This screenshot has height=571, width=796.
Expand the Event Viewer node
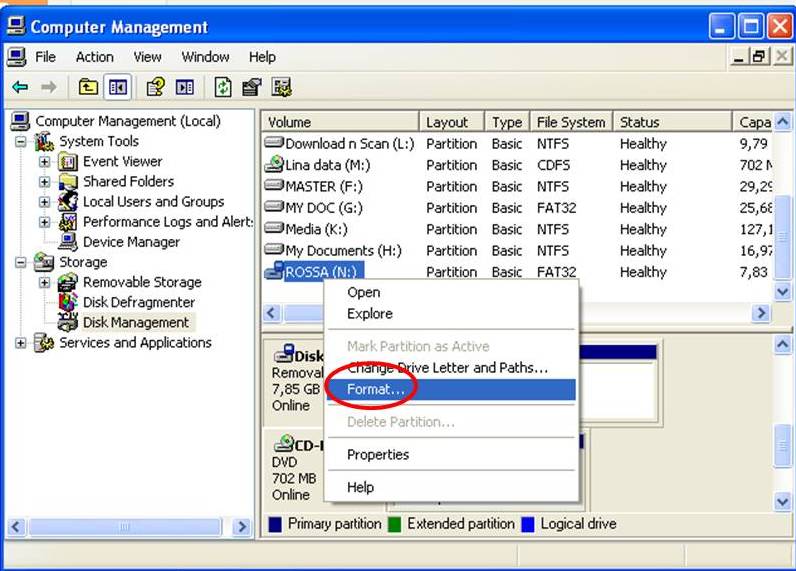click(x=45, y=162)
